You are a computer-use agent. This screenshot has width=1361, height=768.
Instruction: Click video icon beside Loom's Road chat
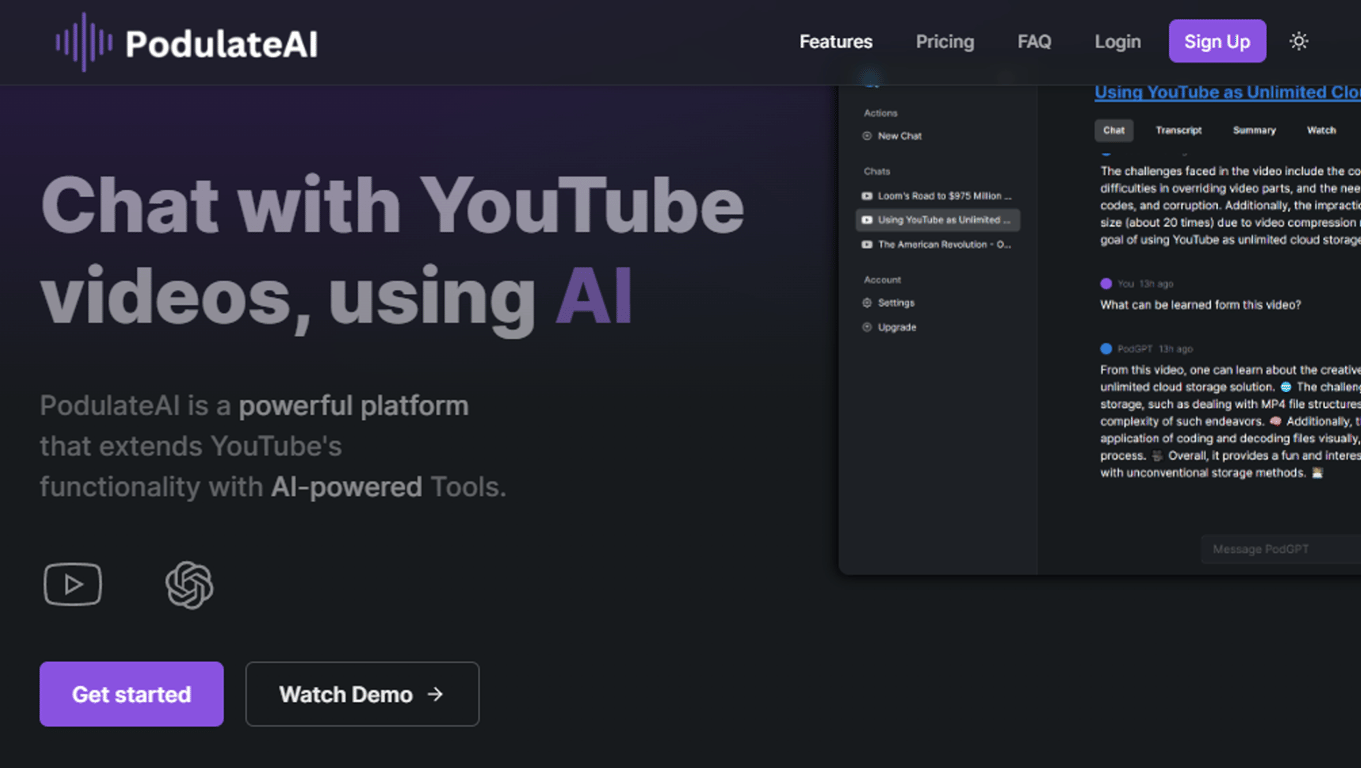click(867, 196)
